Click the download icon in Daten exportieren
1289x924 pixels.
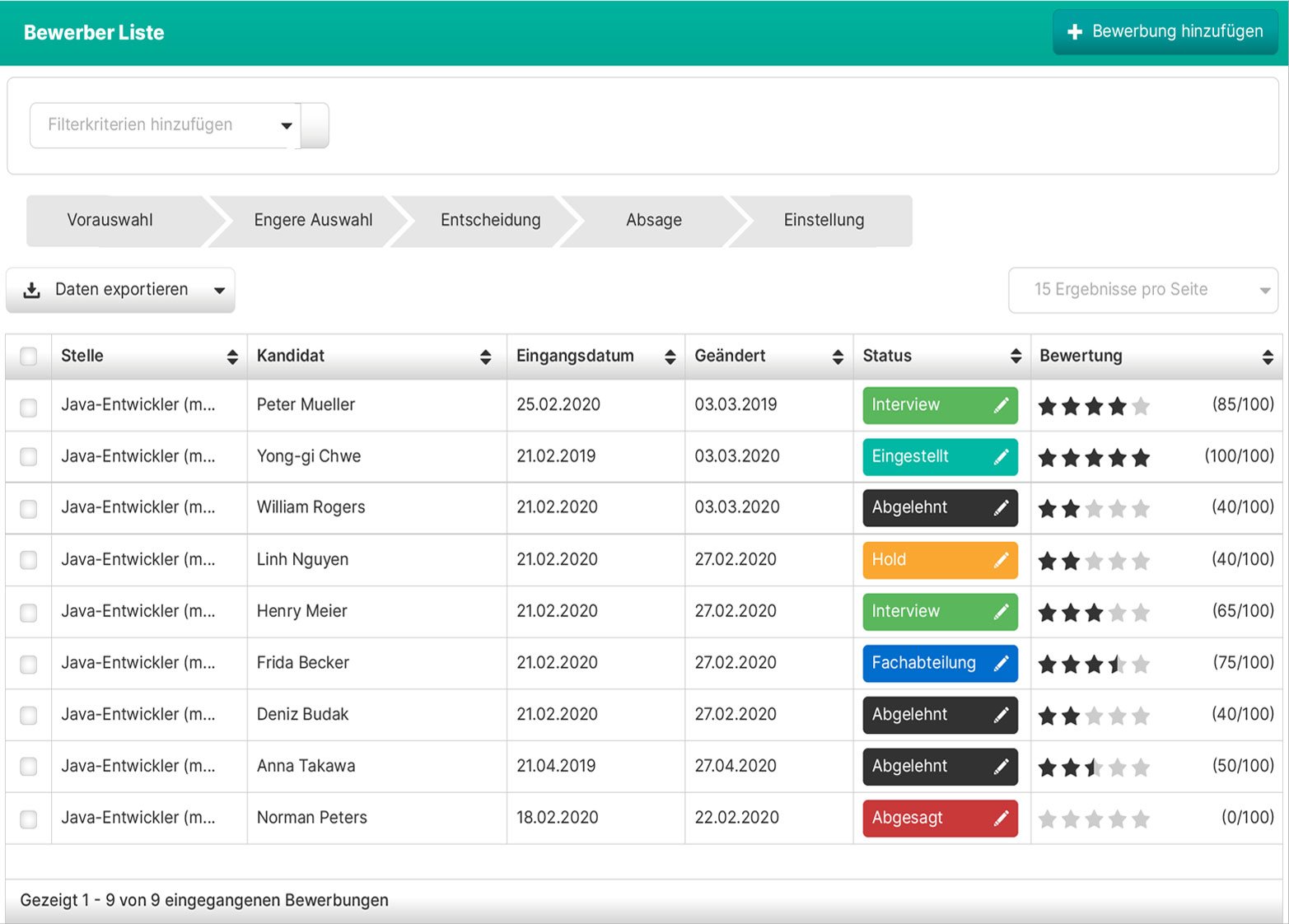click(31, 290)
